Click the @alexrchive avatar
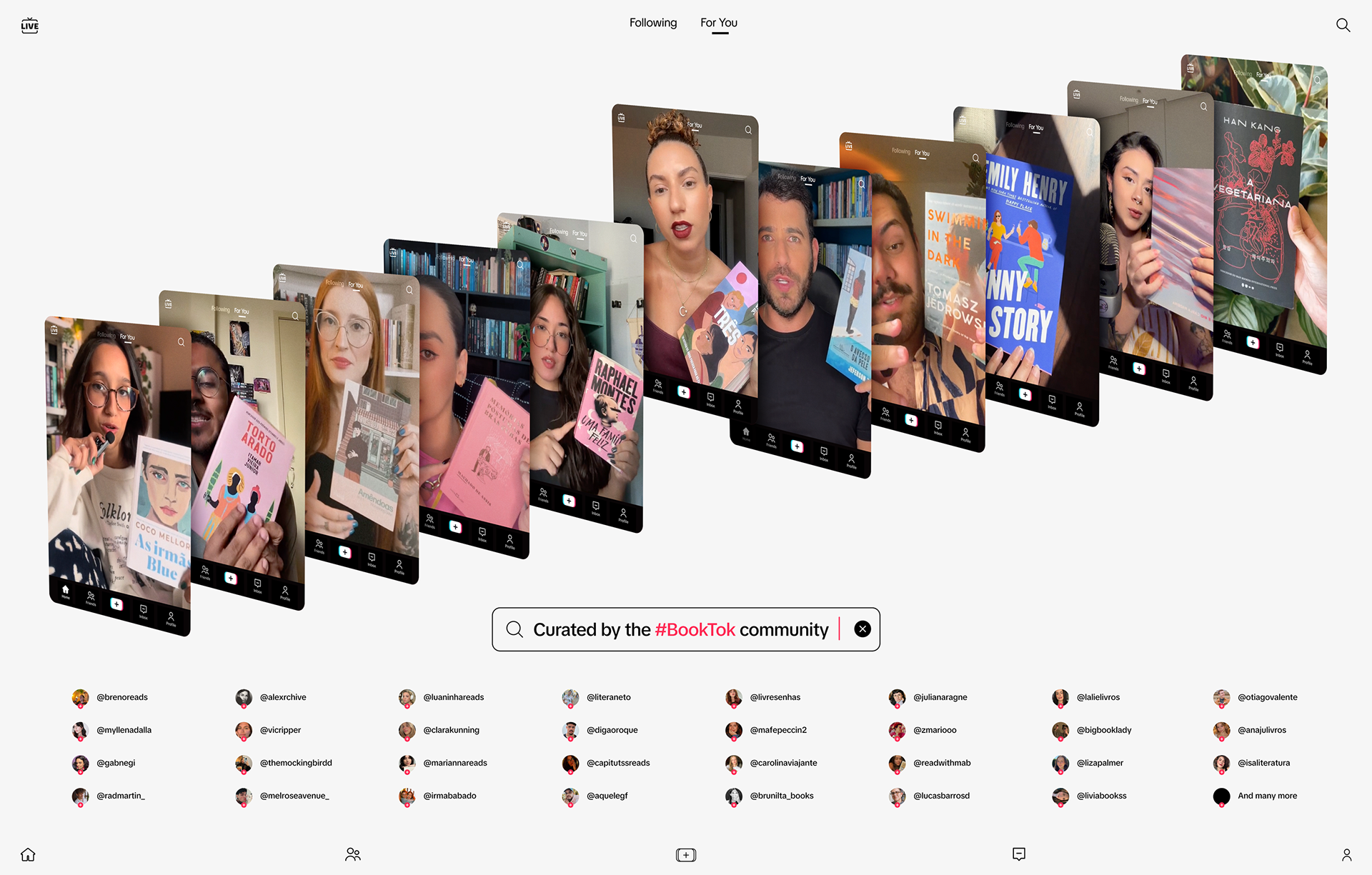Viewport: 1372px width, 875px height. [x=244, y=697]
